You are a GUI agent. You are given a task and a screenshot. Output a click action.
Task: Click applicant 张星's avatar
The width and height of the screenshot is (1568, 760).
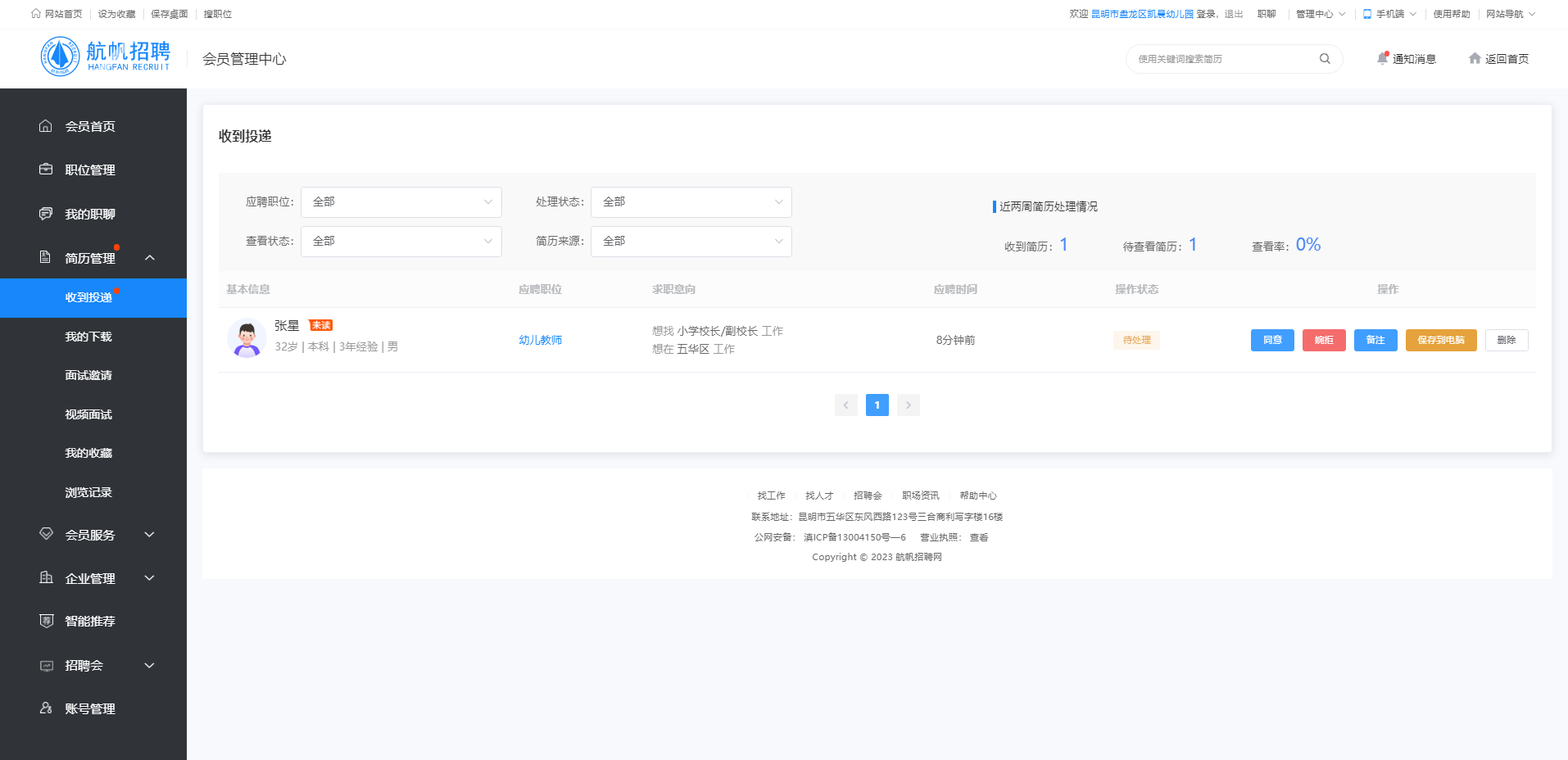coord(247,338)
